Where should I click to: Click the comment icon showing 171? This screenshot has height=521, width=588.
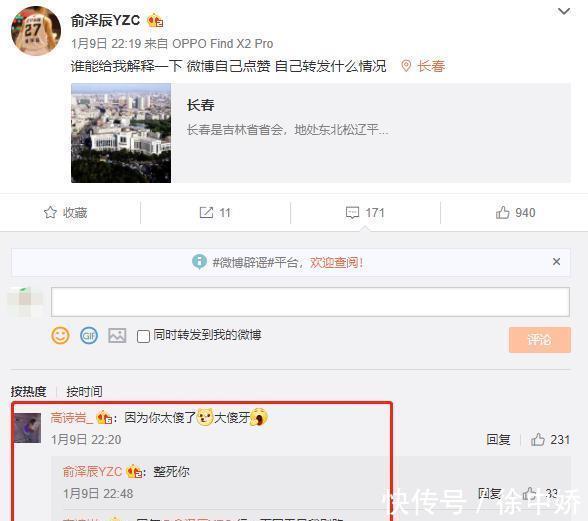click(x=352, y=213)
